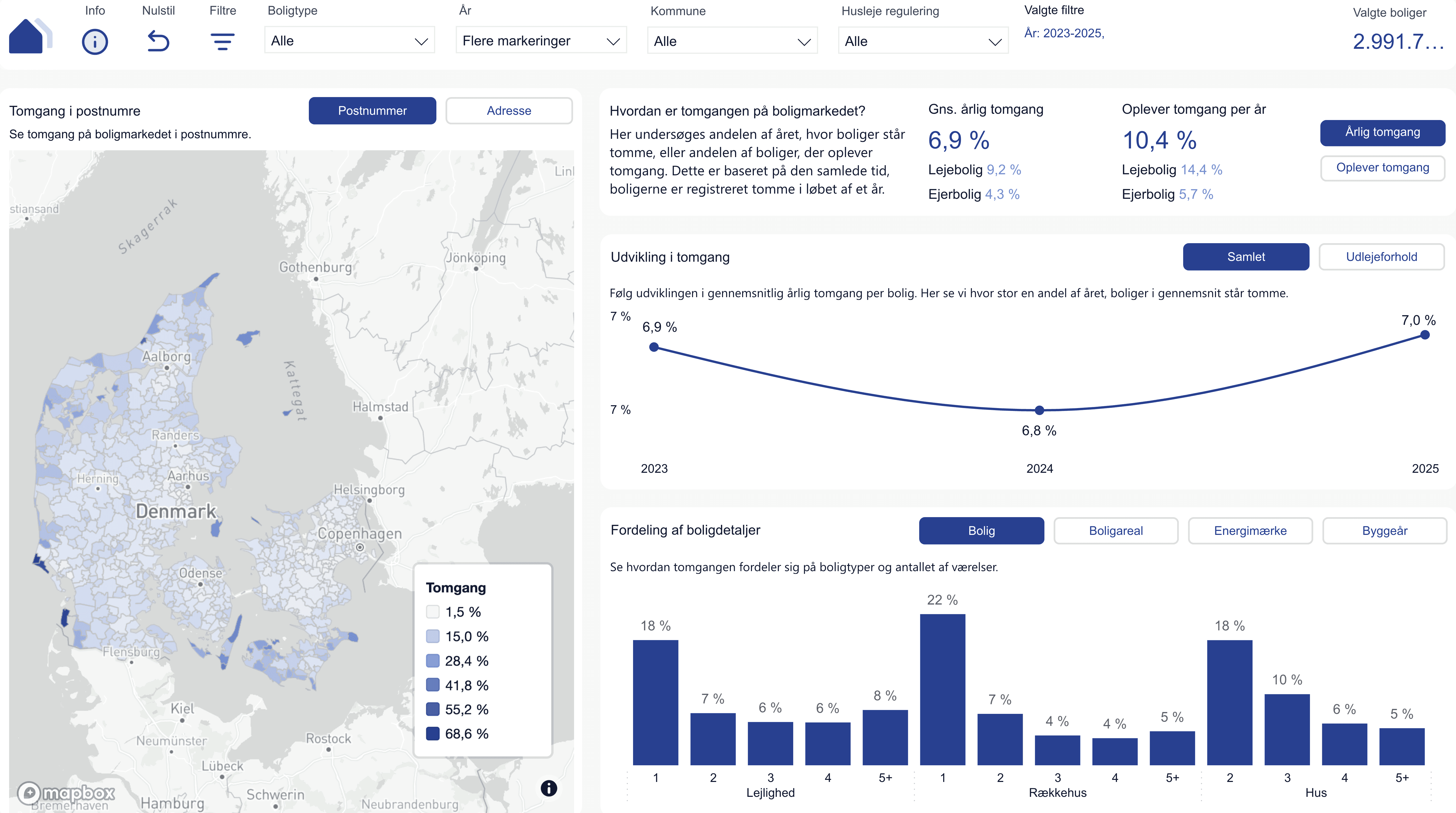Switch to the Energimærke tab
1456x813 pixels.
pos(1250,531)
